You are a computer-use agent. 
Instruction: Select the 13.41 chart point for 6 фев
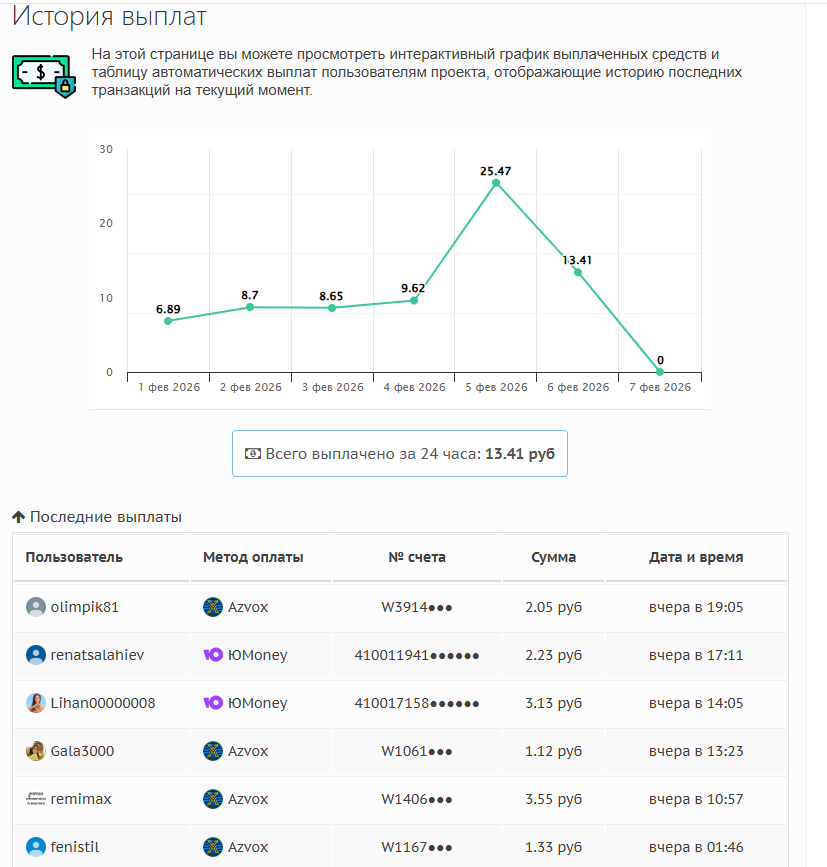click(x=578, y=272)
